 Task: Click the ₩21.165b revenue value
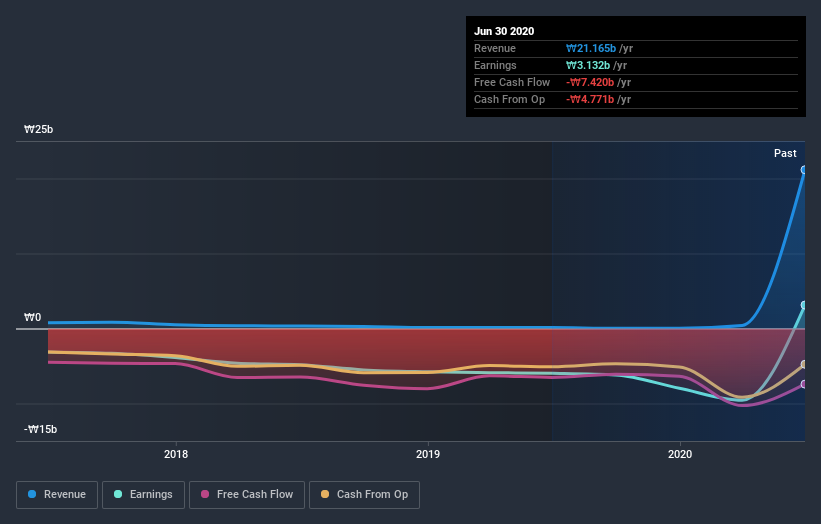point(591,48)
